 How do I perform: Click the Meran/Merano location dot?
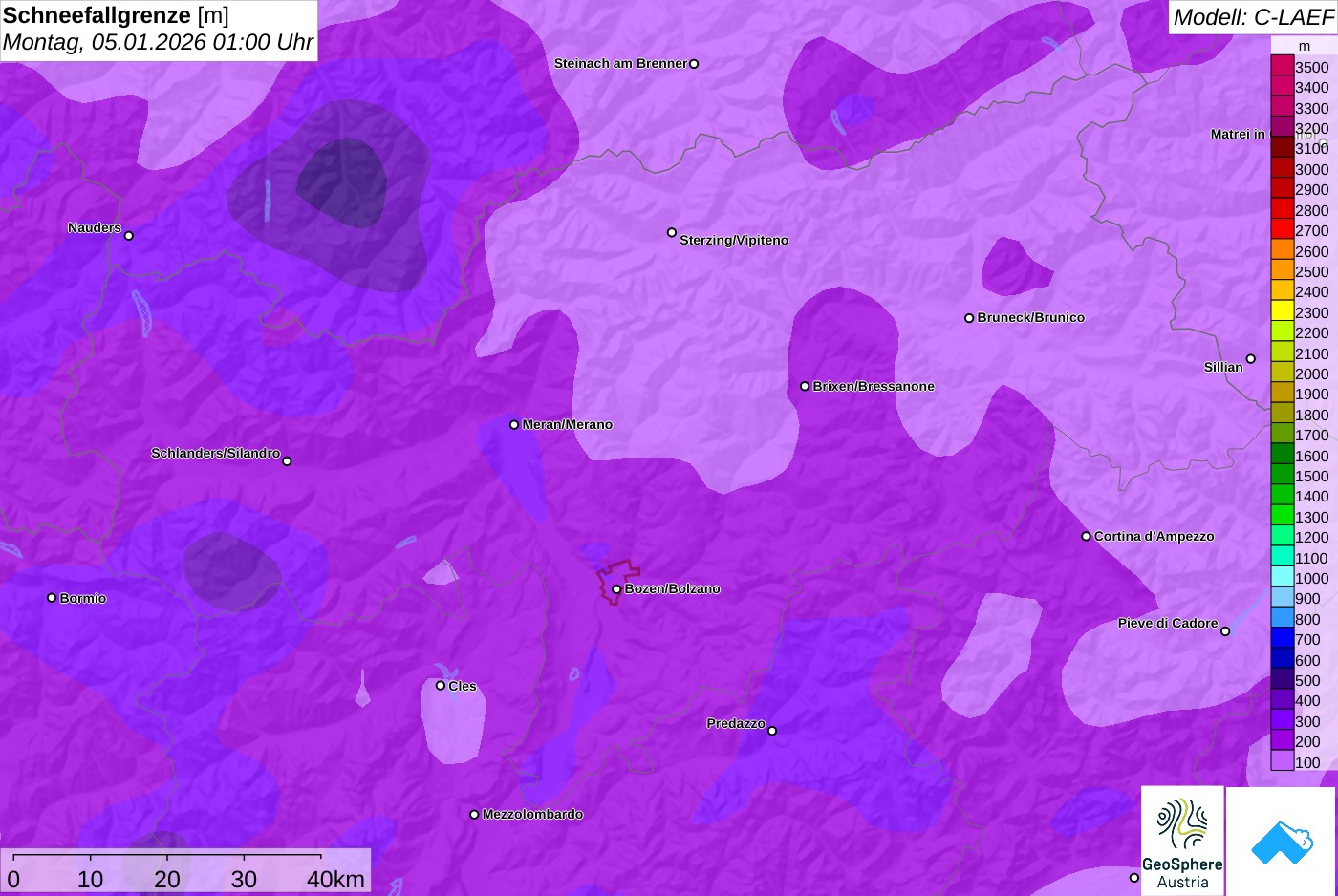point(514,425)
